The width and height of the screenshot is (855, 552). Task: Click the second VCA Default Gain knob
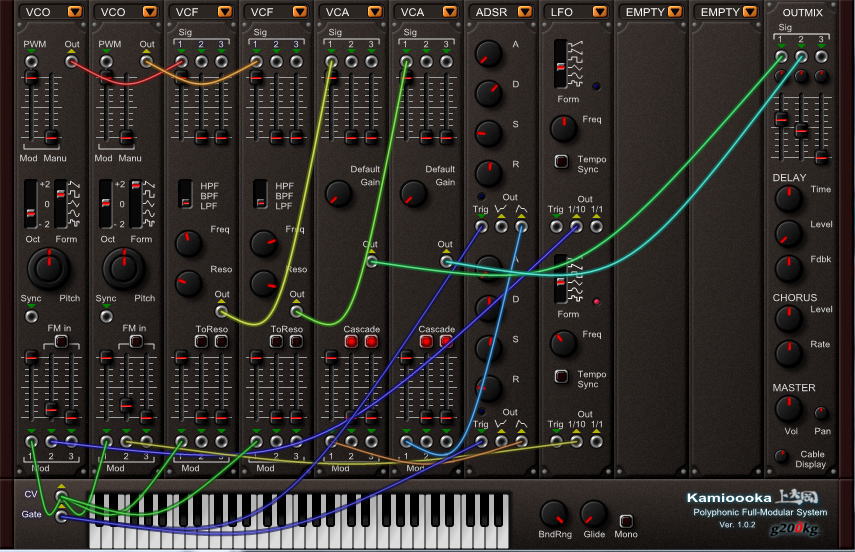pos(413,194)
